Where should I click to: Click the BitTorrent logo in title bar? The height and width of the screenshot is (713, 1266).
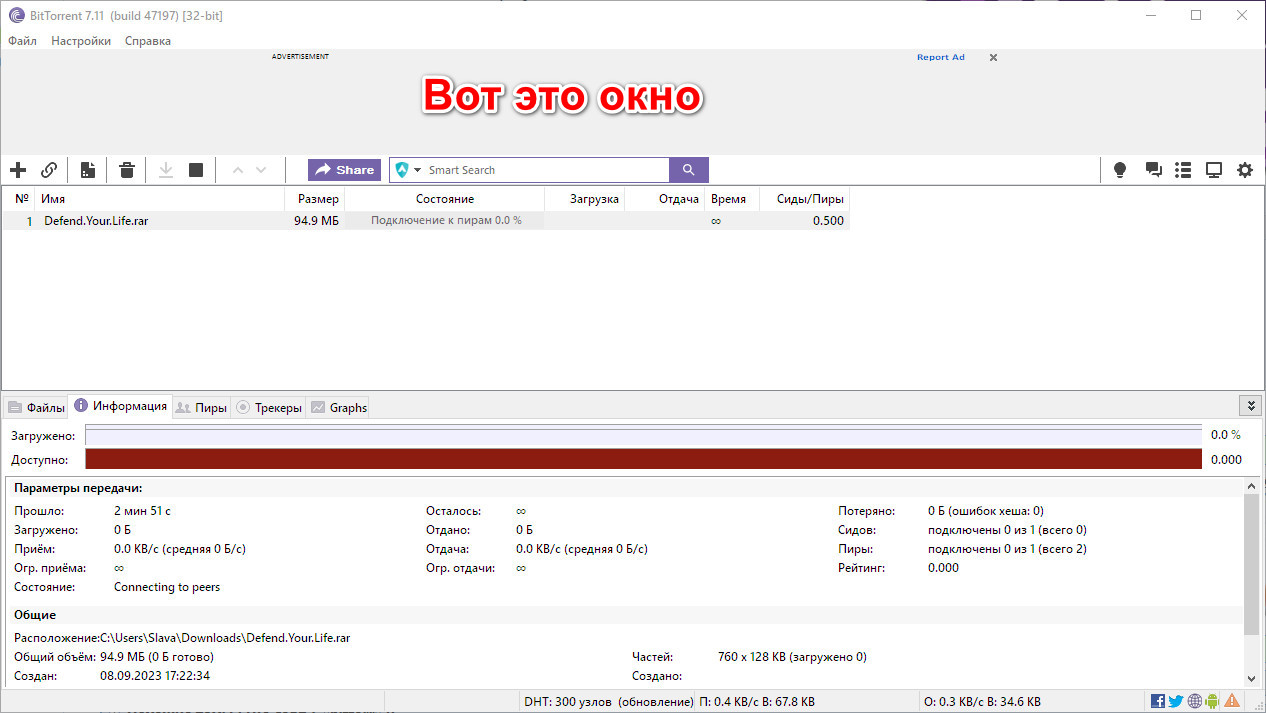pos(16,15)
